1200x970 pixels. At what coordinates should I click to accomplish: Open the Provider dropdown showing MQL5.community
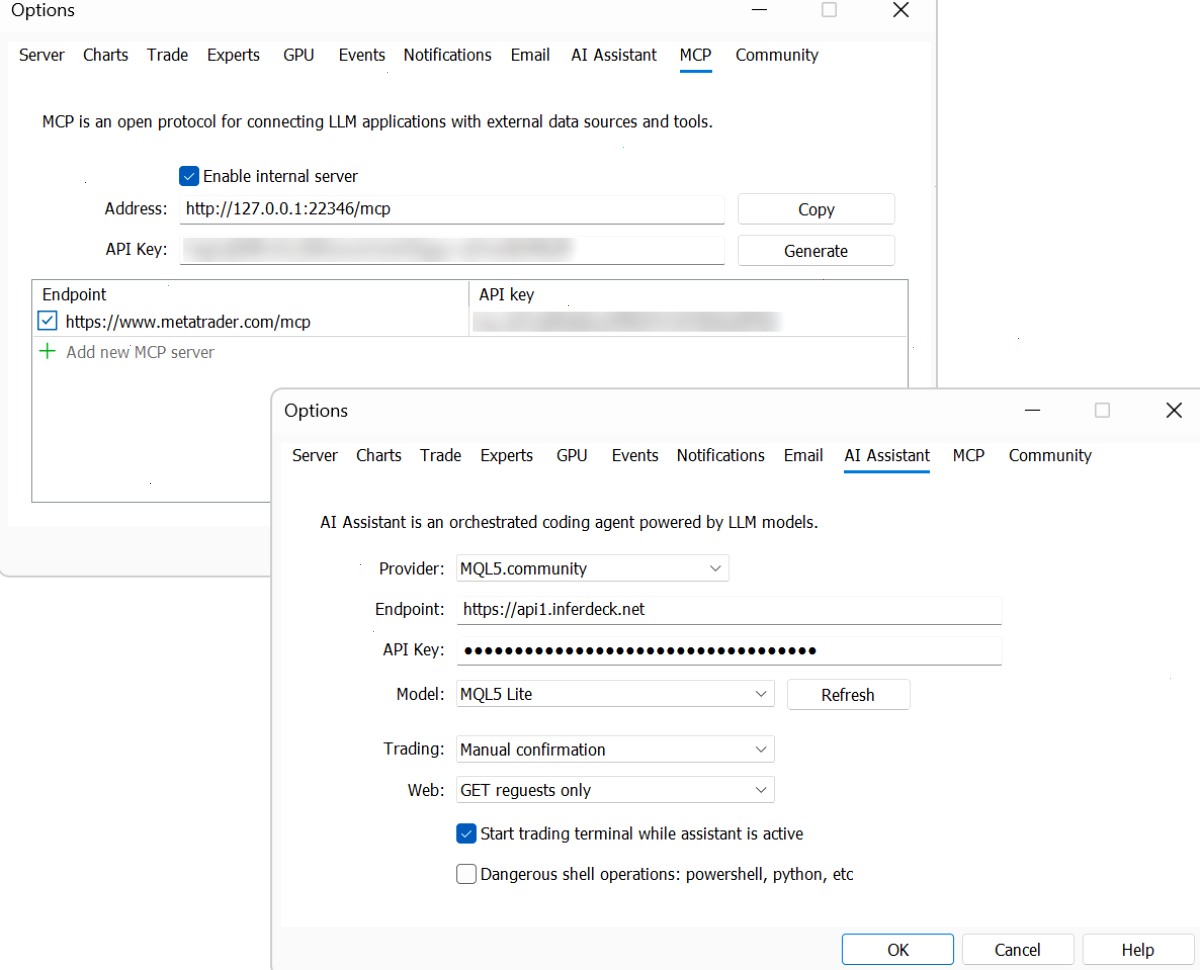592,568
